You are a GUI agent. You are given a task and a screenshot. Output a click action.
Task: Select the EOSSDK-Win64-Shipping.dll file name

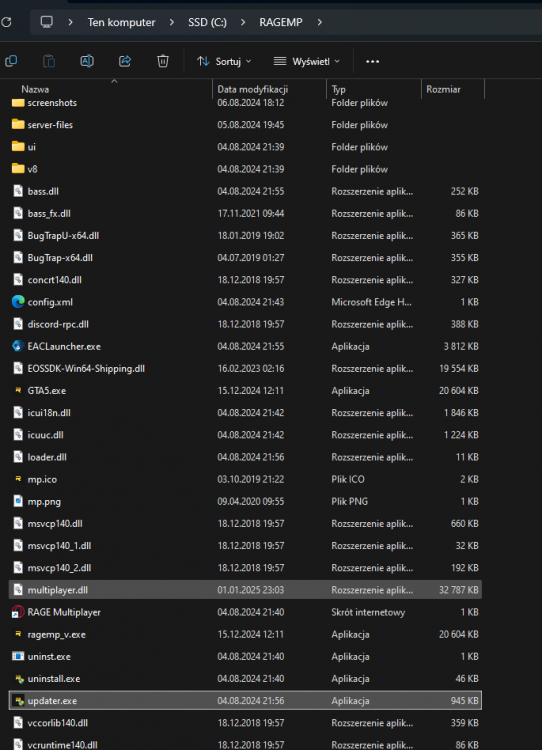click(86, 368)
